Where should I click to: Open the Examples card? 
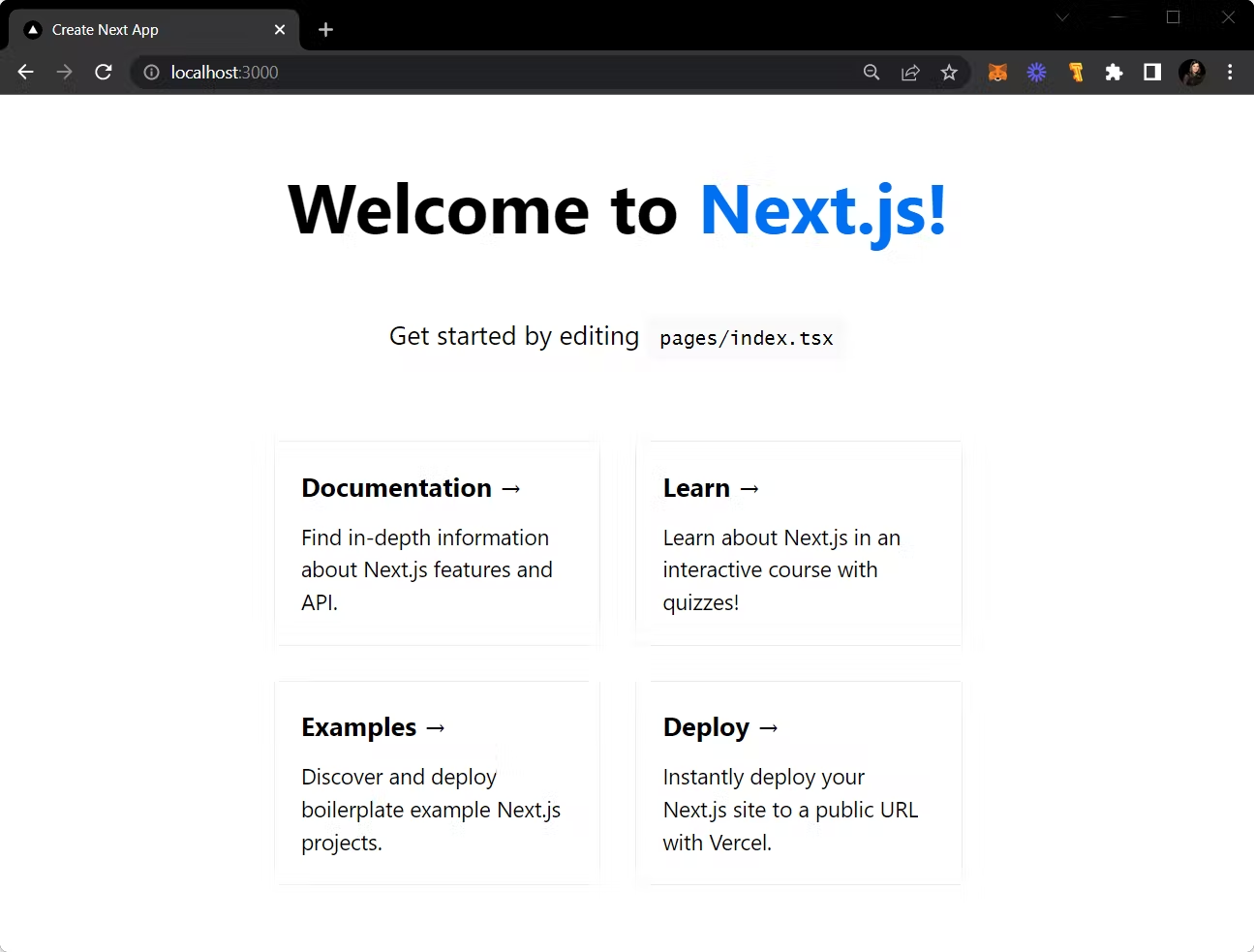(438, 783)
